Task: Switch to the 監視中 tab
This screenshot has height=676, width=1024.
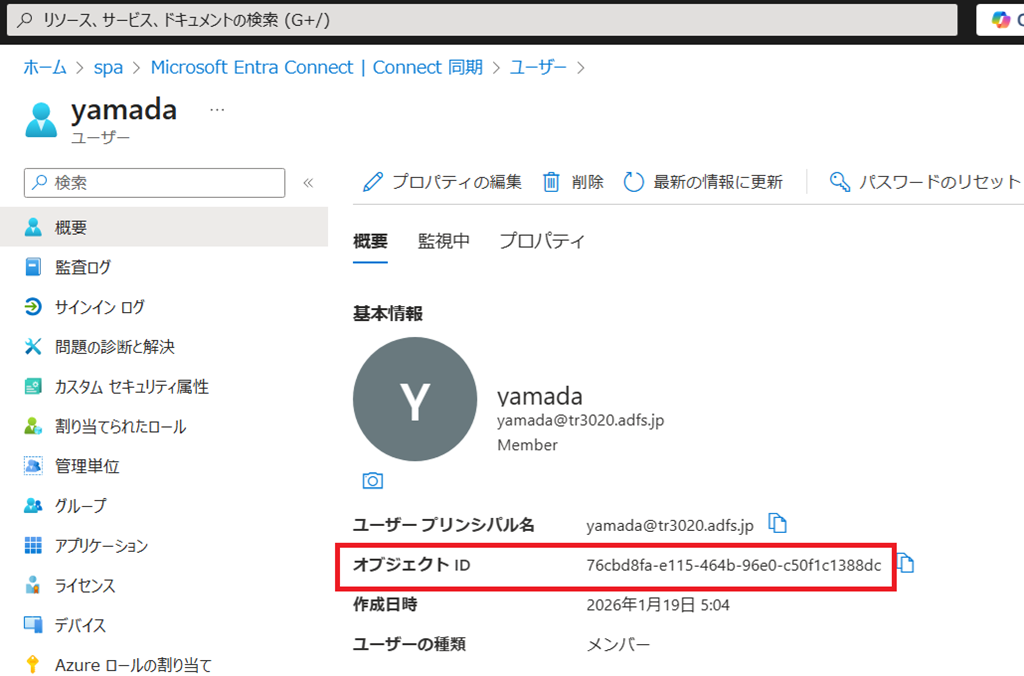Action: 444,241
